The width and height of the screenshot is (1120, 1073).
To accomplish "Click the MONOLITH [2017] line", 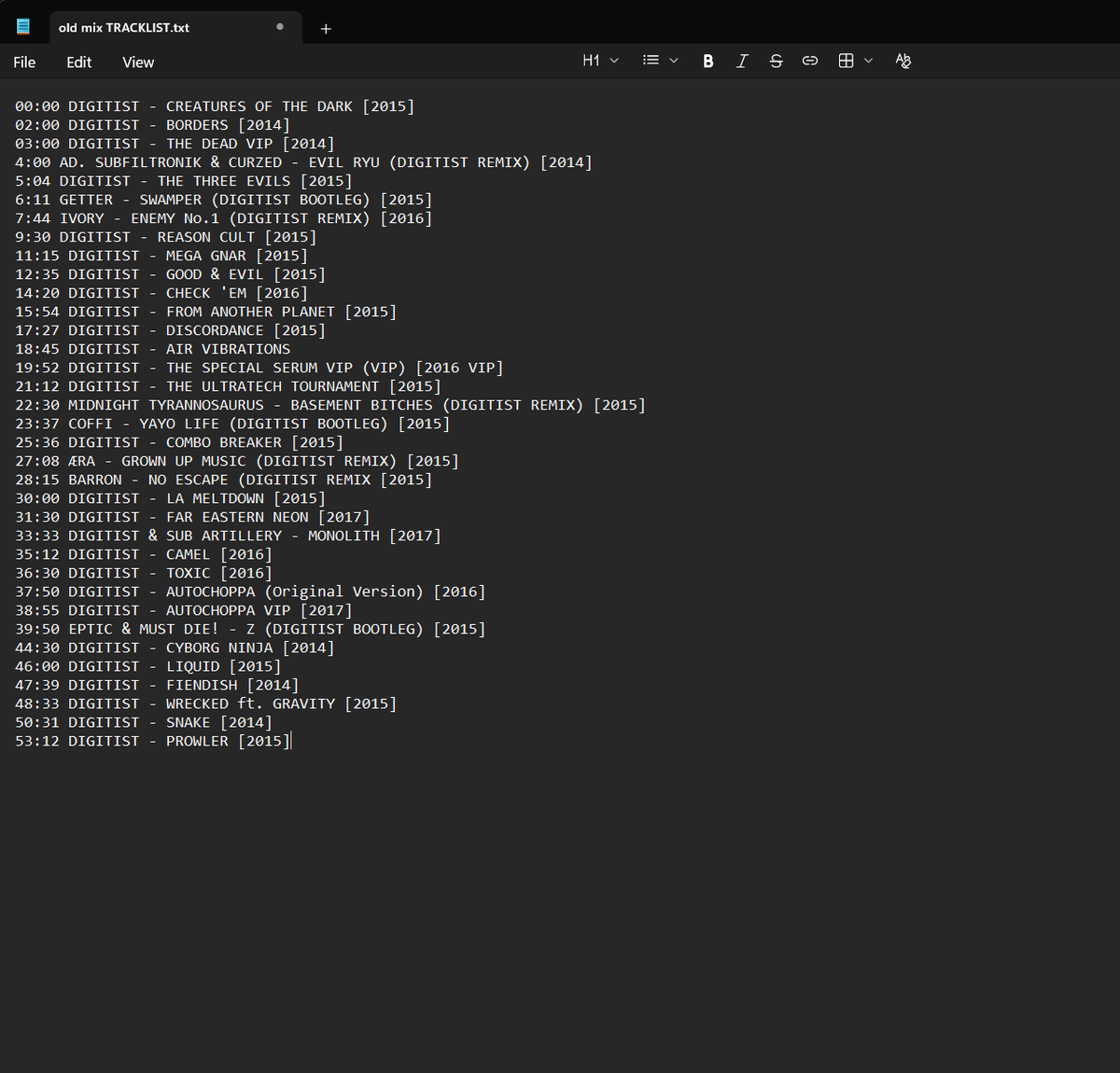I will click(228, 536).
